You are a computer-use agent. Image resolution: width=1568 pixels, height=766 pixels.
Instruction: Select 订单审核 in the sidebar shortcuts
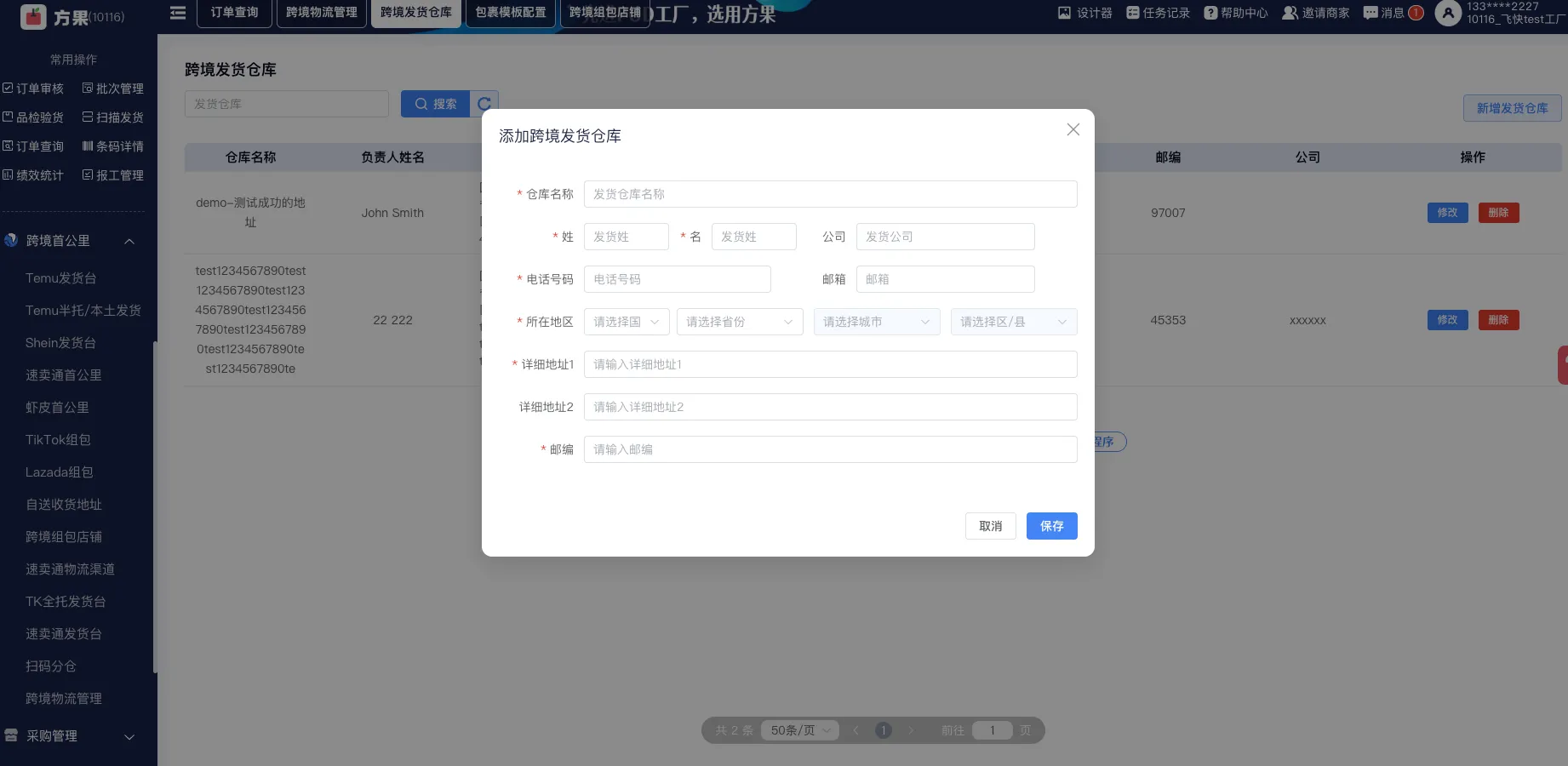[x=34, y=88]
